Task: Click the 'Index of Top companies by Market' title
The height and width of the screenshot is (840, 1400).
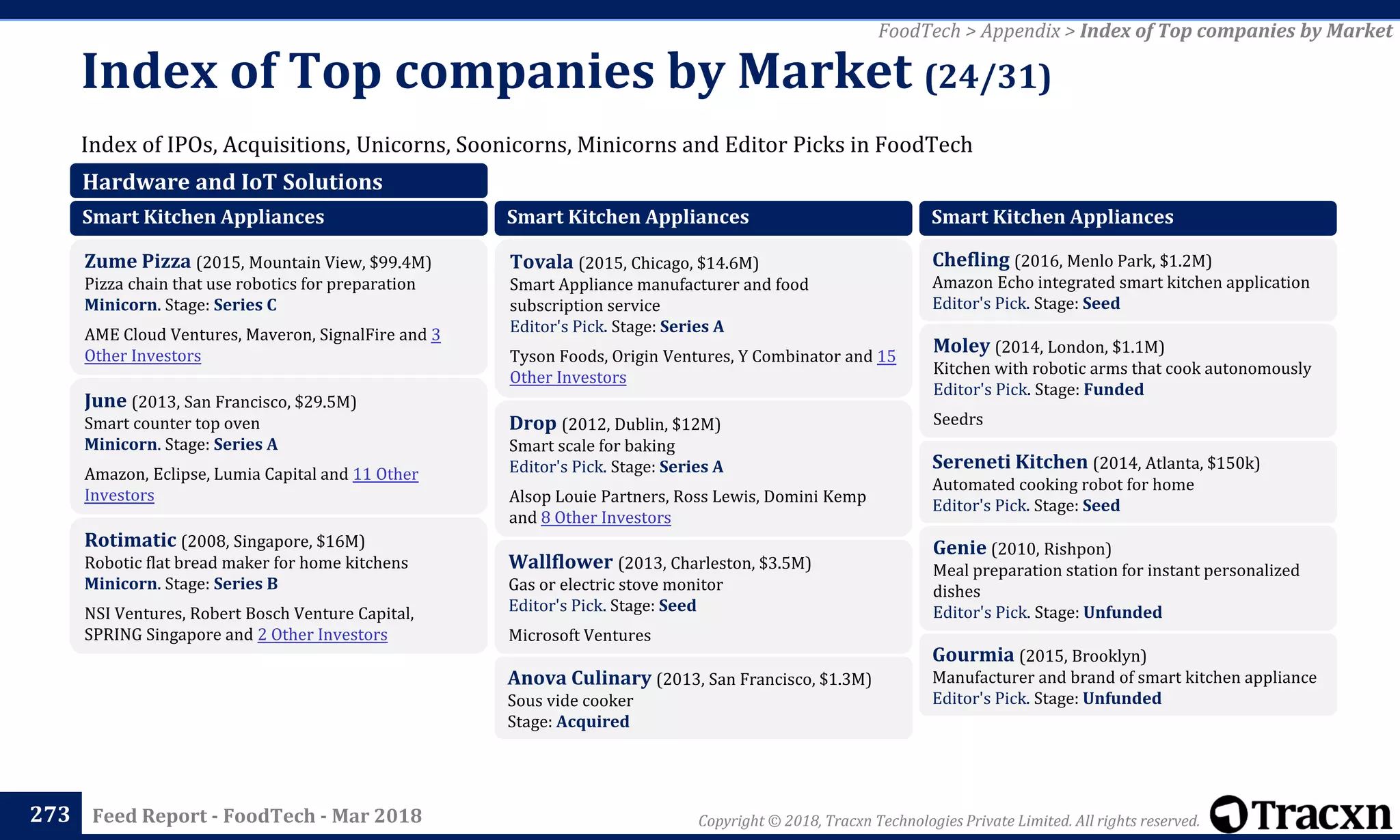Action: pyautogui.click(x=496, y=71)
